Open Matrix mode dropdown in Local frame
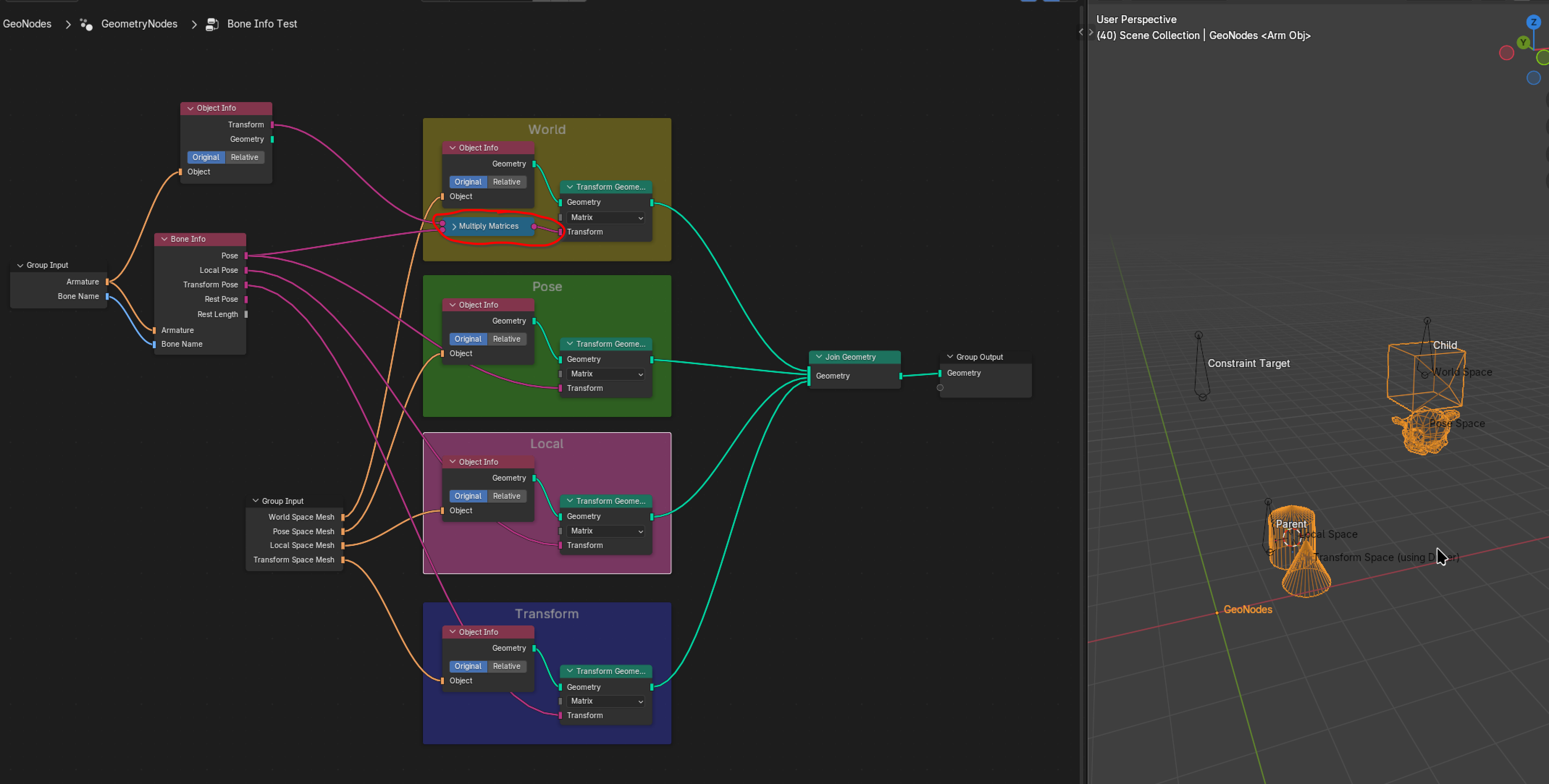This screenshot has height=784, width=1549. click(605, 531)
